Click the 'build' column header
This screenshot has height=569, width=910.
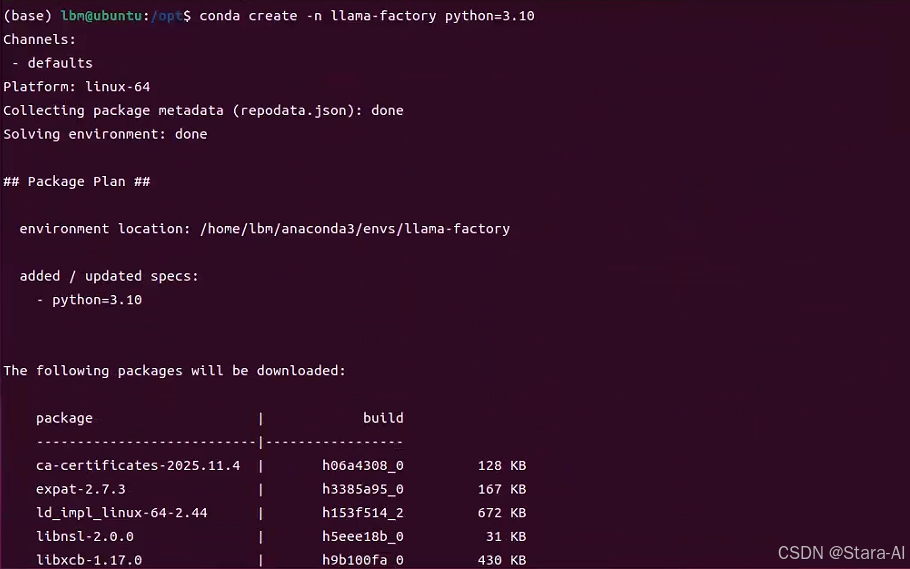coord(383,418)
